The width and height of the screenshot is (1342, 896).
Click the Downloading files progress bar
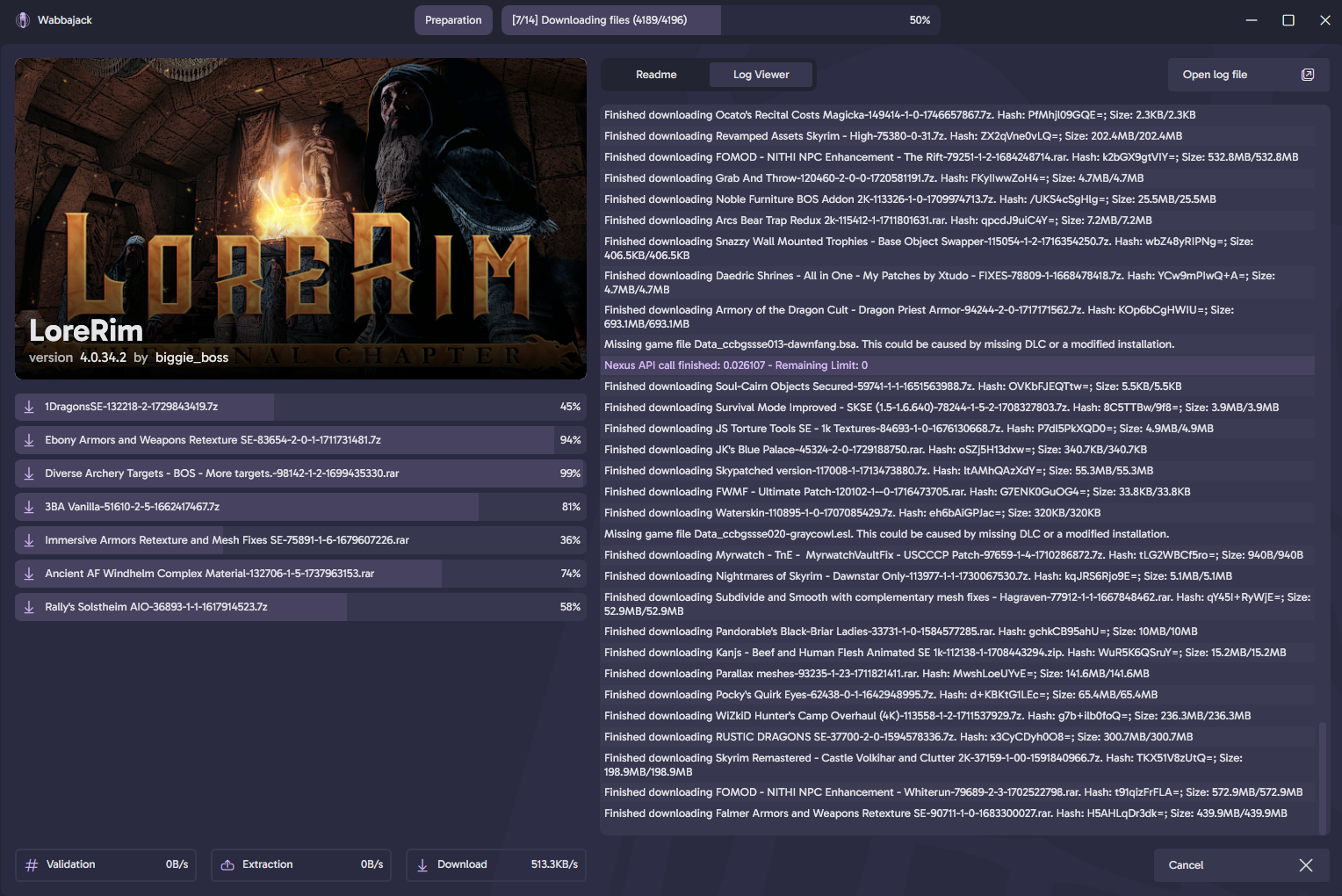[x=720, y=20]
